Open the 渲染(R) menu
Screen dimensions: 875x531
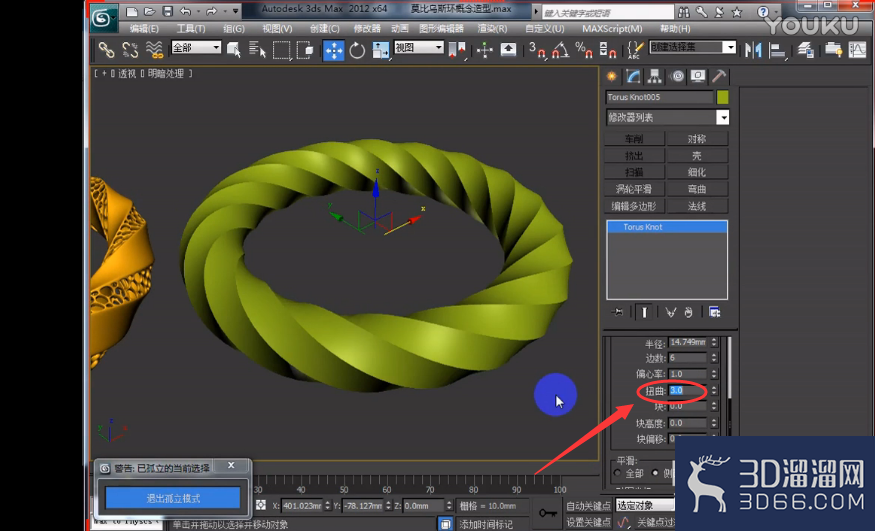(x=493, y=28)
